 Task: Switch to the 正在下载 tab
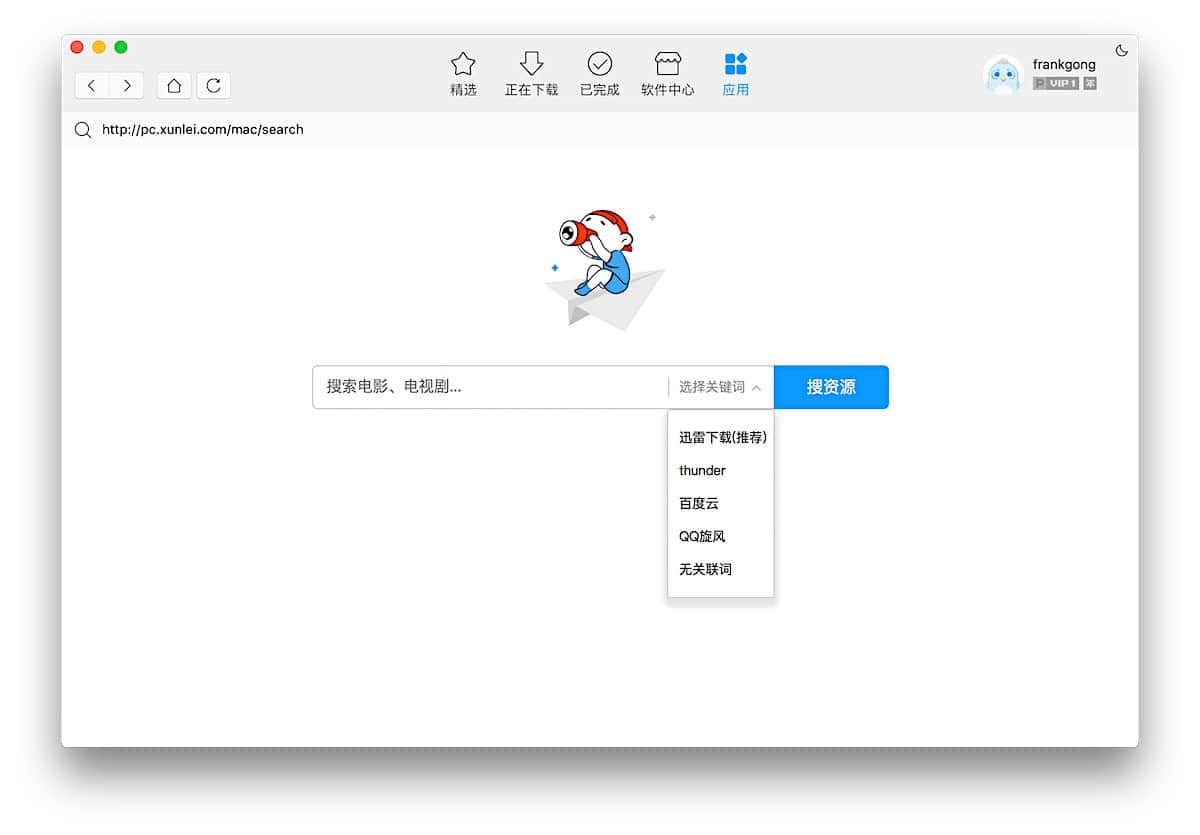tap(532, 75)
